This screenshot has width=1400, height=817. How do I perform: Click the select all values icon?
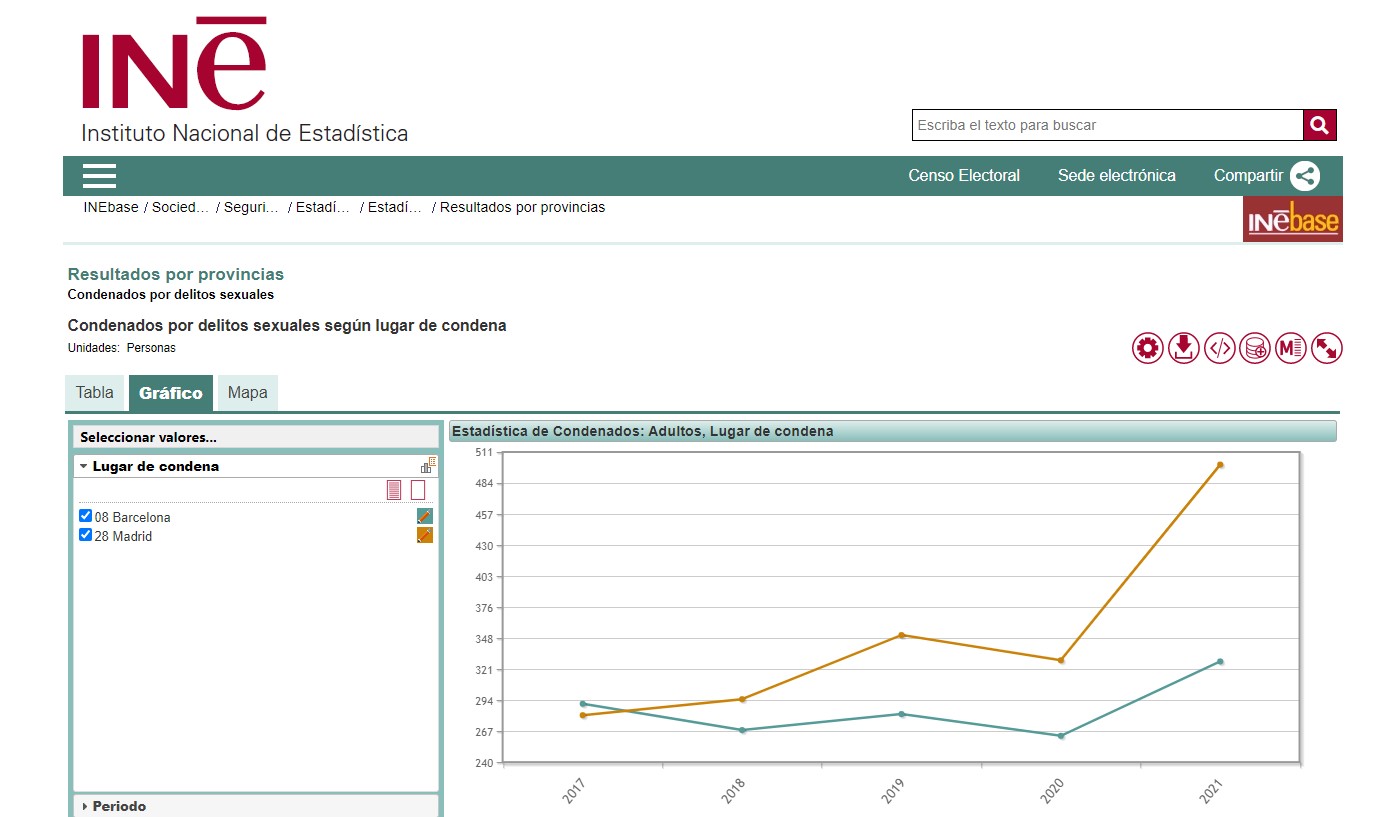[394, 490]
